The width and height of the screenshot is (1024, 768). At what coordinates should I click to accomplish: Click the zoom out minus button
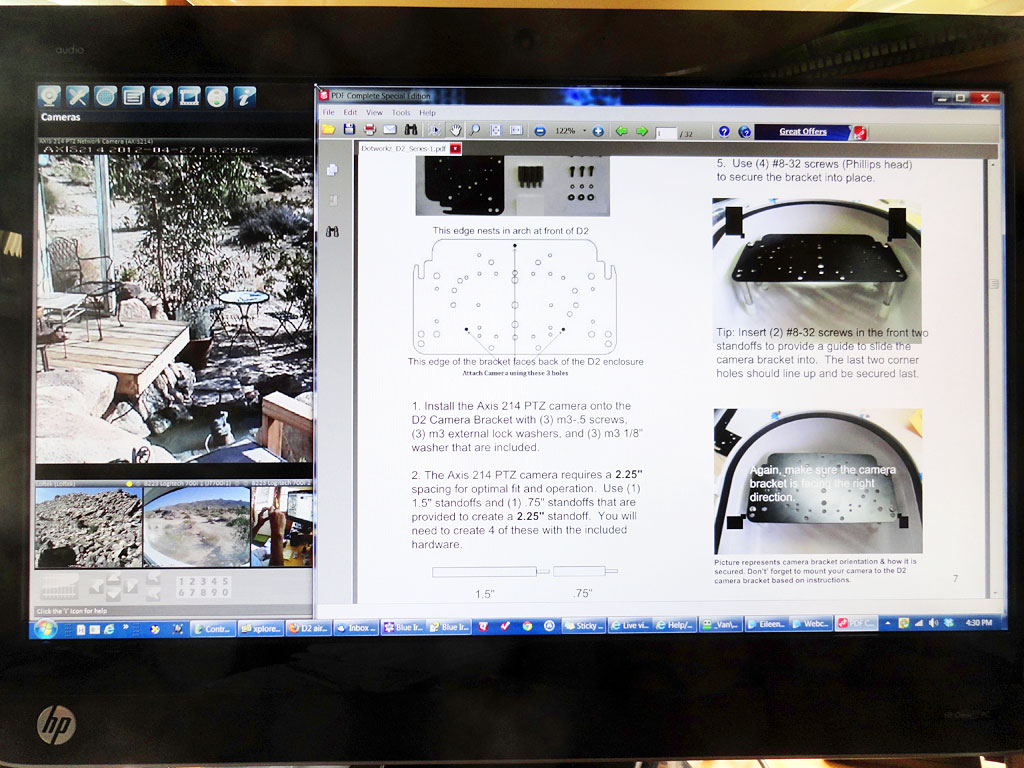coord(539,131)
